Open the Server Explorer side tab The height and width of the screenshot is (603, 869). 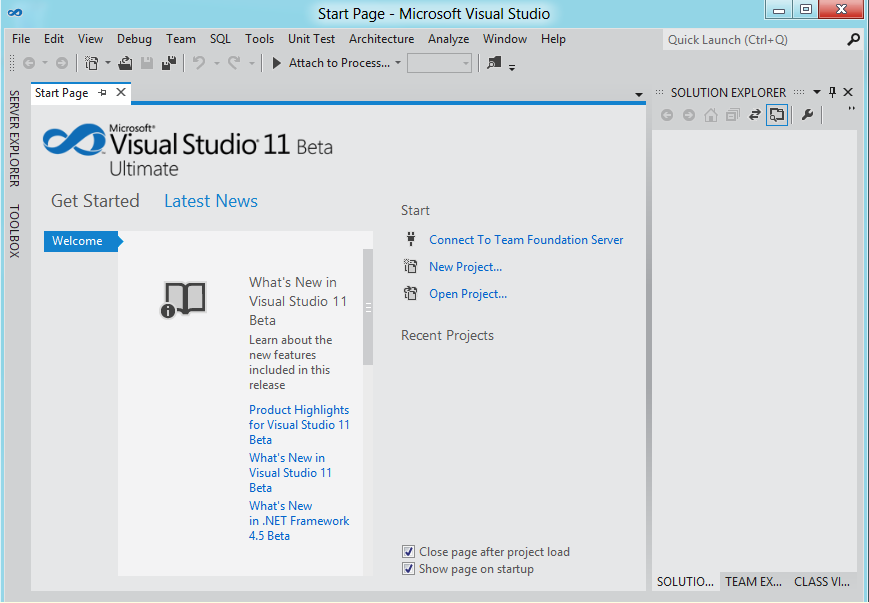14,139
